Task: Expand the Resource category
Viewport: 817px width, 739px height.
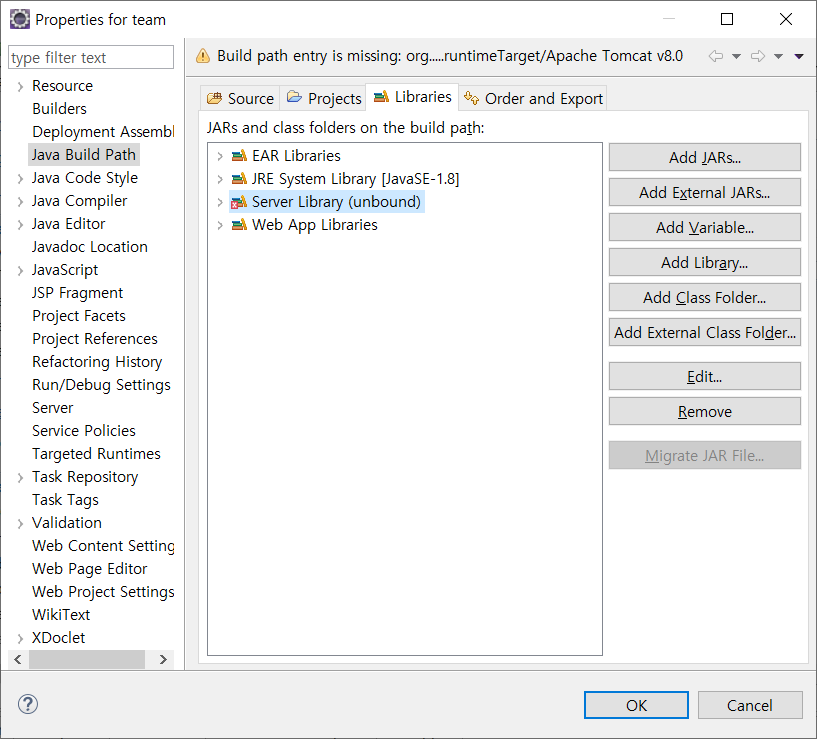Action: (x=20, y=86)
